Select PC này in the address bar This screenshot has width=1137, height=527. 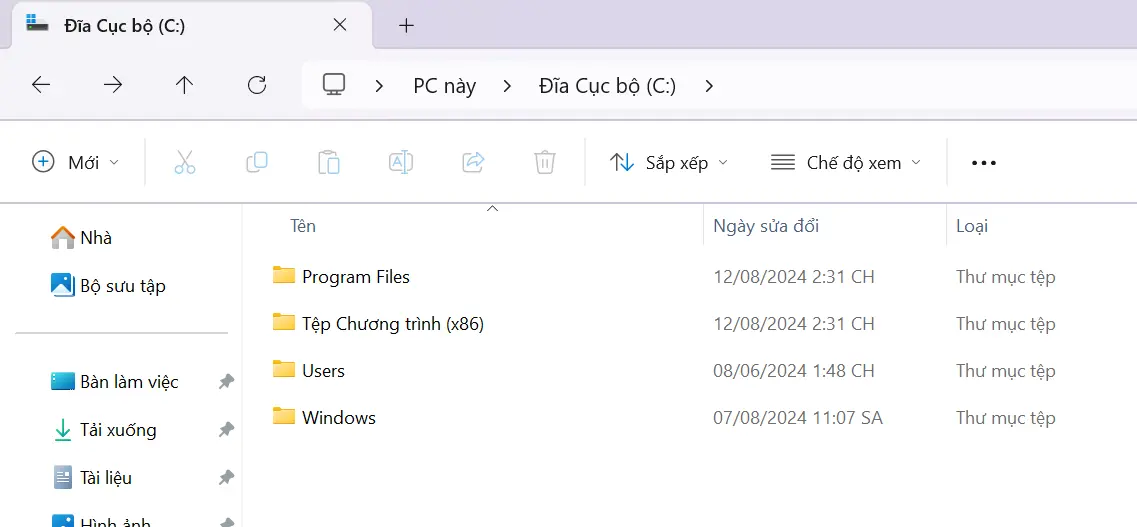[x=444, y=86]
